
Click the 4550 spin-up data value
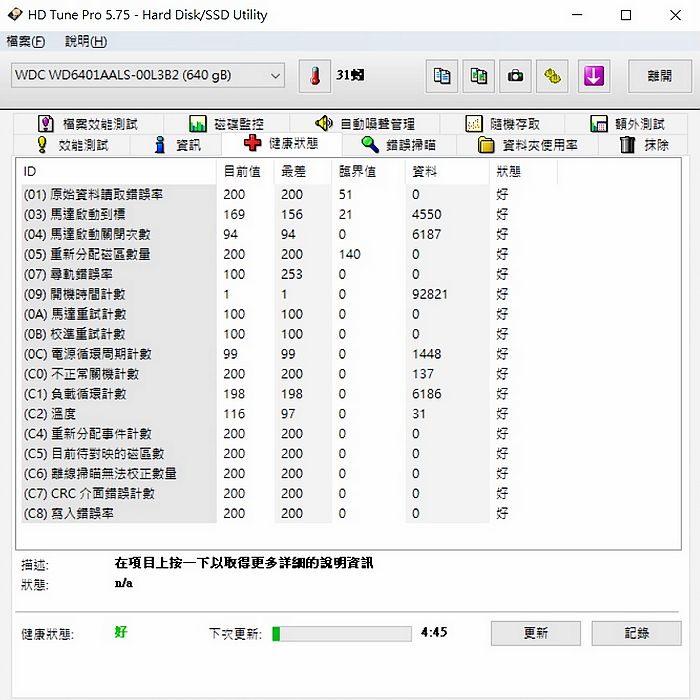pyautogui.click(x=426, y=214)
